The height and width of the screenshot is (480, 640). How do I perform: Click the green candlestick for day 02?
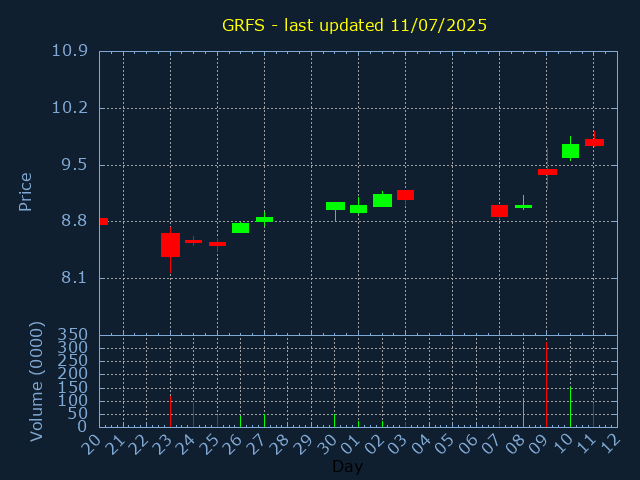tap(382, 200)
